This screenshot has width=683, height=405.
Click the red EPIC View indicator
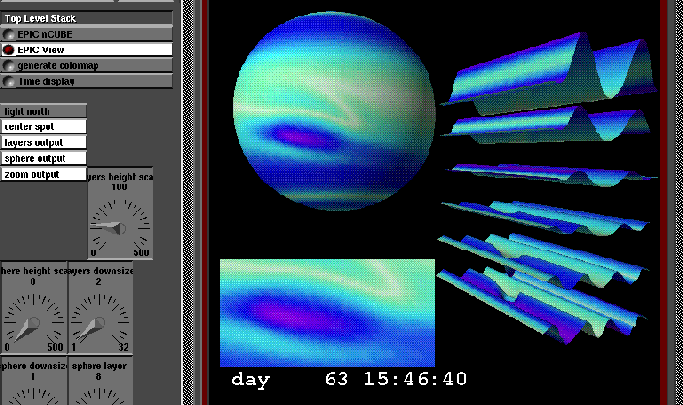[9, 49]
